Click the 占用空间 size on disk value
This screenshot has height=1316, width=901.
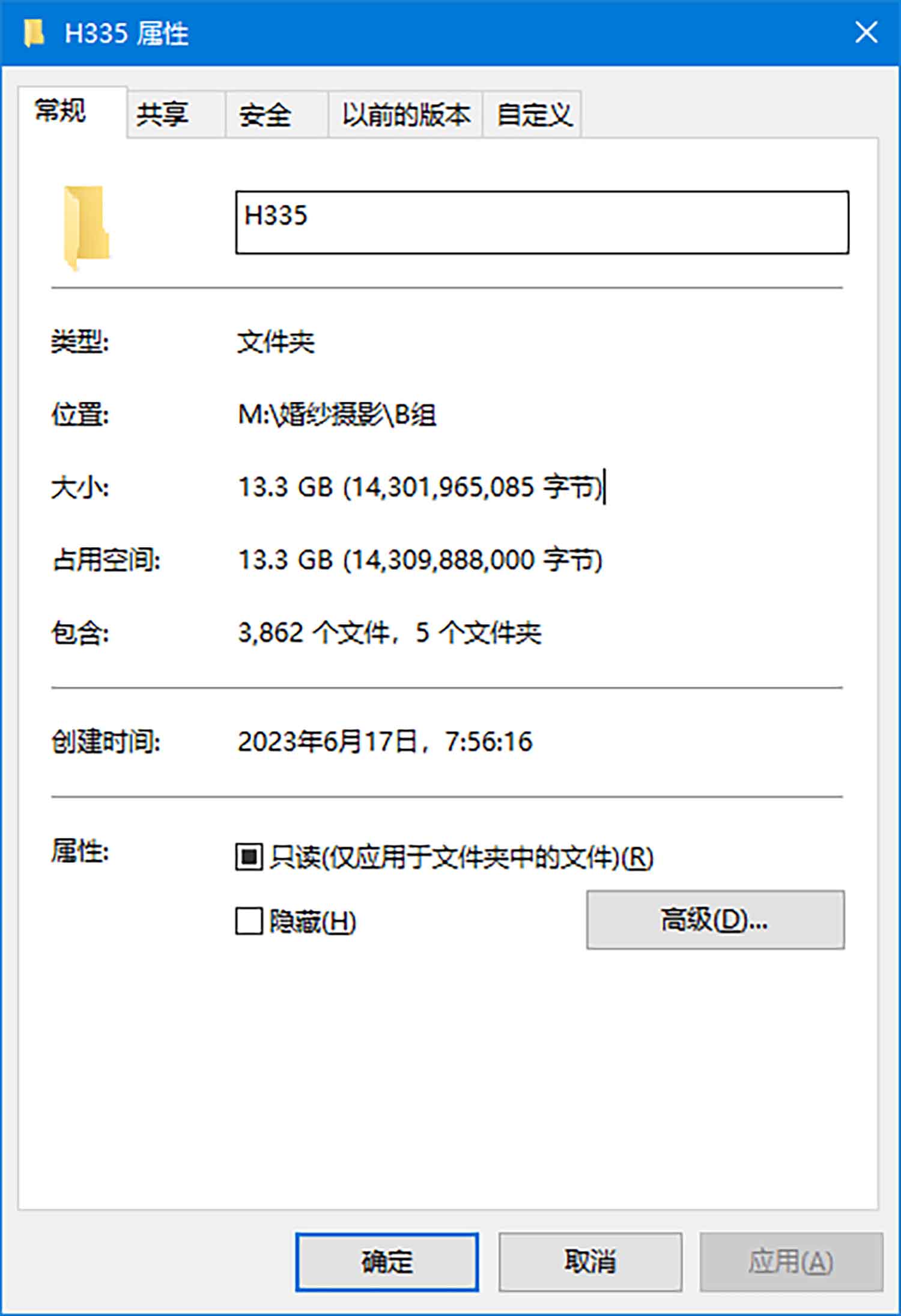pos(420,560)
